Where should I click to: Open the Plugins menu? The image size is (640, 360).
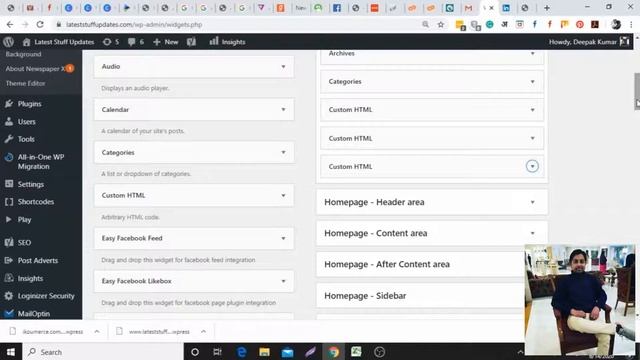click(29, 104)
